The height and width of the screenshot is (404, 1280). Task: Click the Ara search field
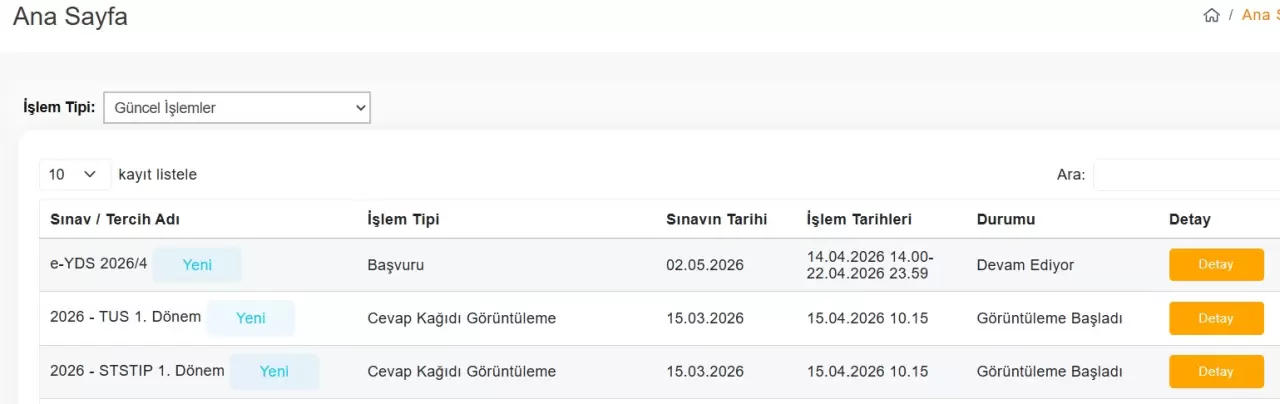click(1186, 174)
